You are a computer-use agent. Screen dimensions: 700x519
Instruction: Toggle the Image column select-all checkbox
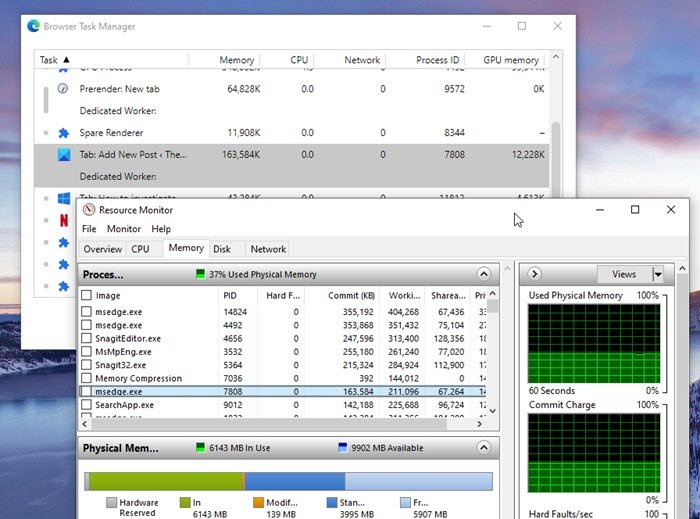point(86,296)
